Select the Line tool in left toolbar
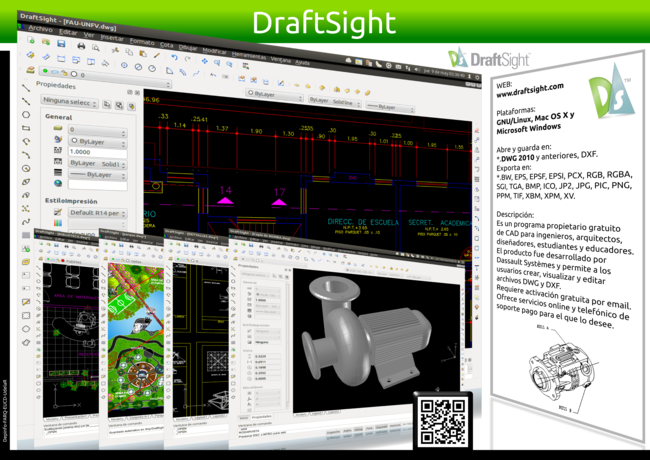The image size is (650, 460). tap(26, 87)
